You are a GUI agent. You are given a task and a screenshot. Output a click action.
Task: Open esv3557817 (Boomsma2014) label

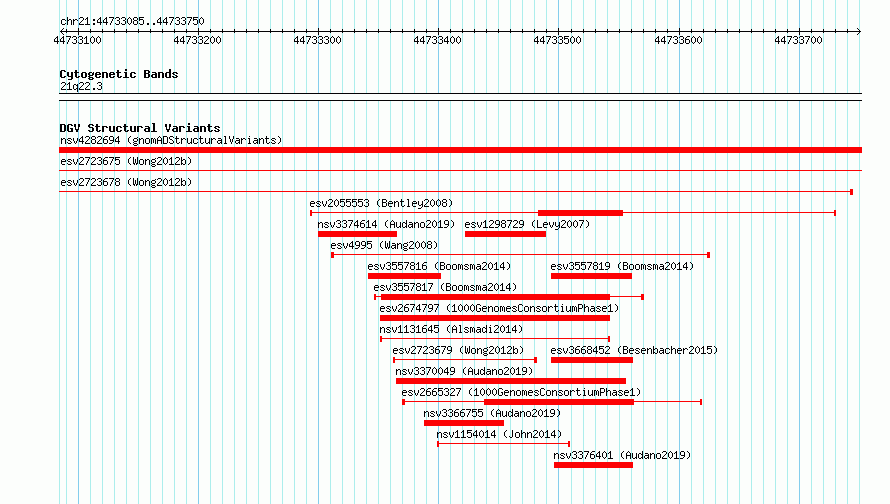445,287
